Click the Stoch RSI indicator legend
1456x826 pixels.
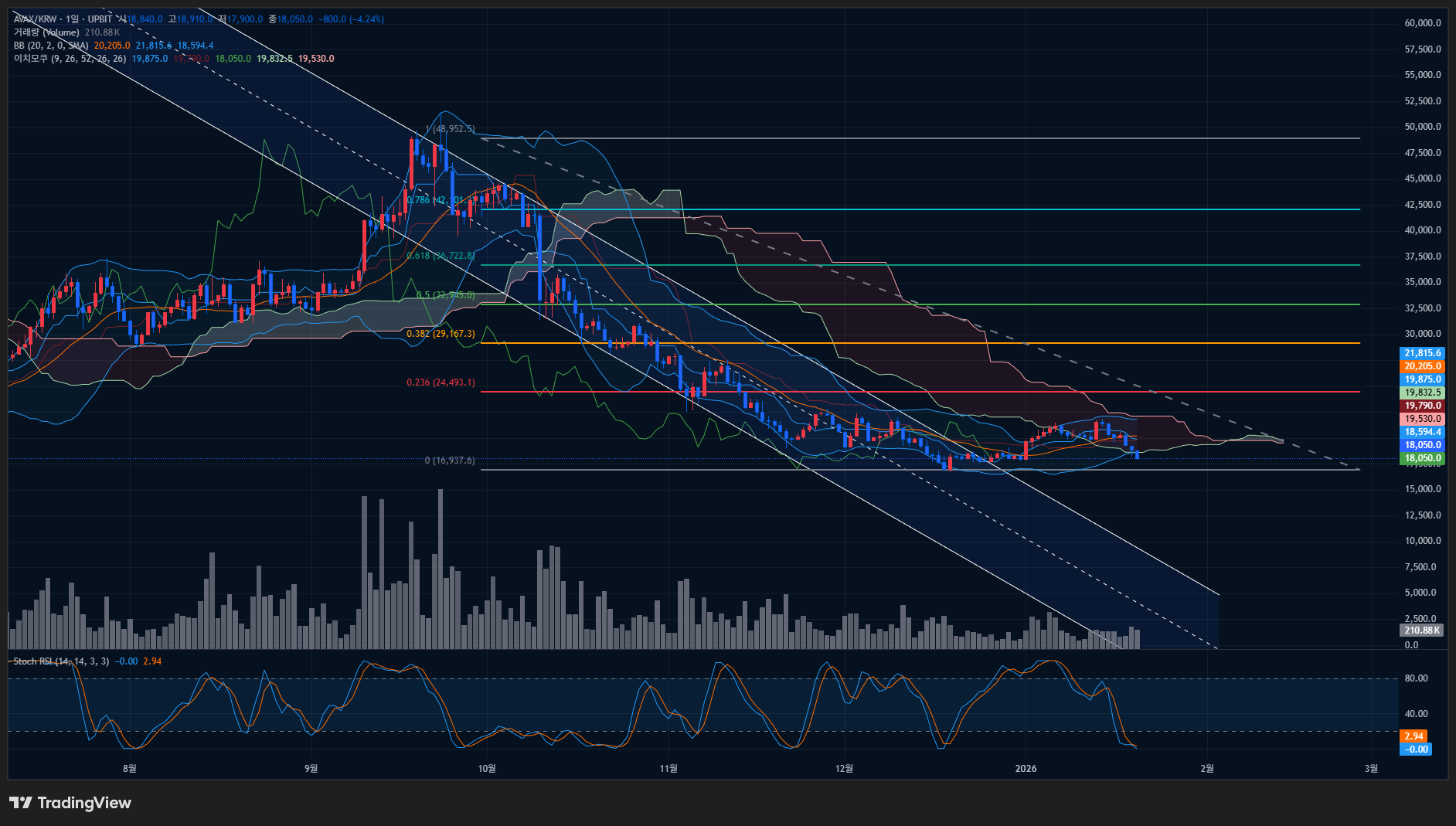pyautogui.click(x=61, y=661)
